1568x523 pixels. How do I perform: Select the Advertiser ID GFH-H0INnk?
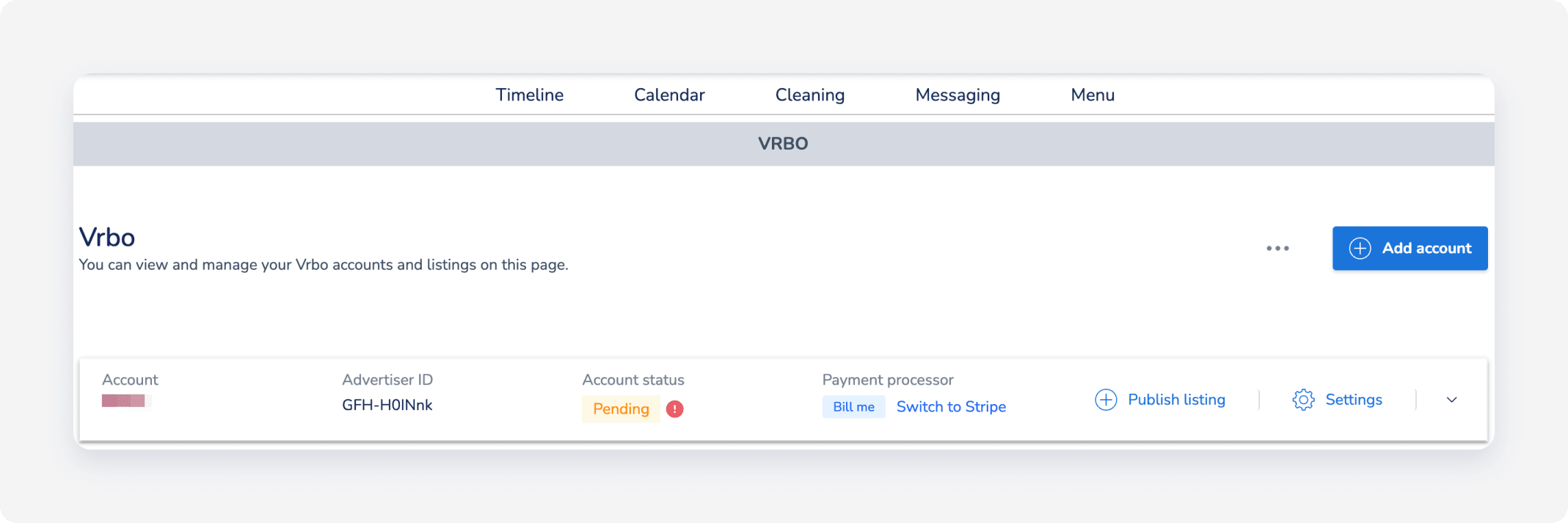click(x=387, y=405)
